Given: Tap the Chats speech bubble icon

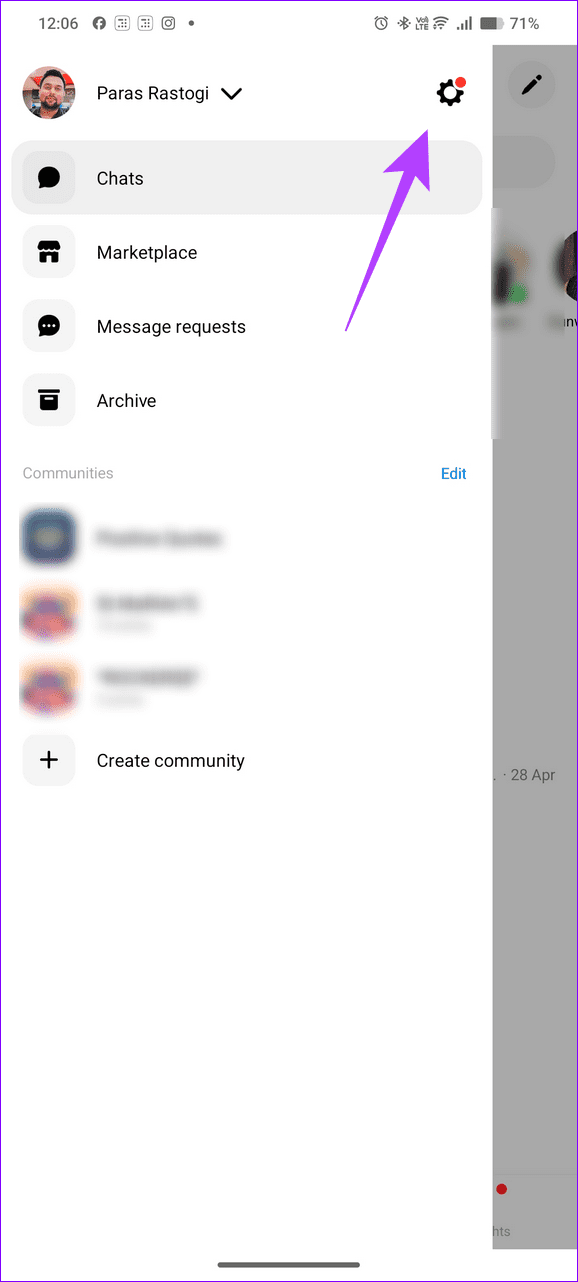Looking at the screenshot, I should (49, 178).
